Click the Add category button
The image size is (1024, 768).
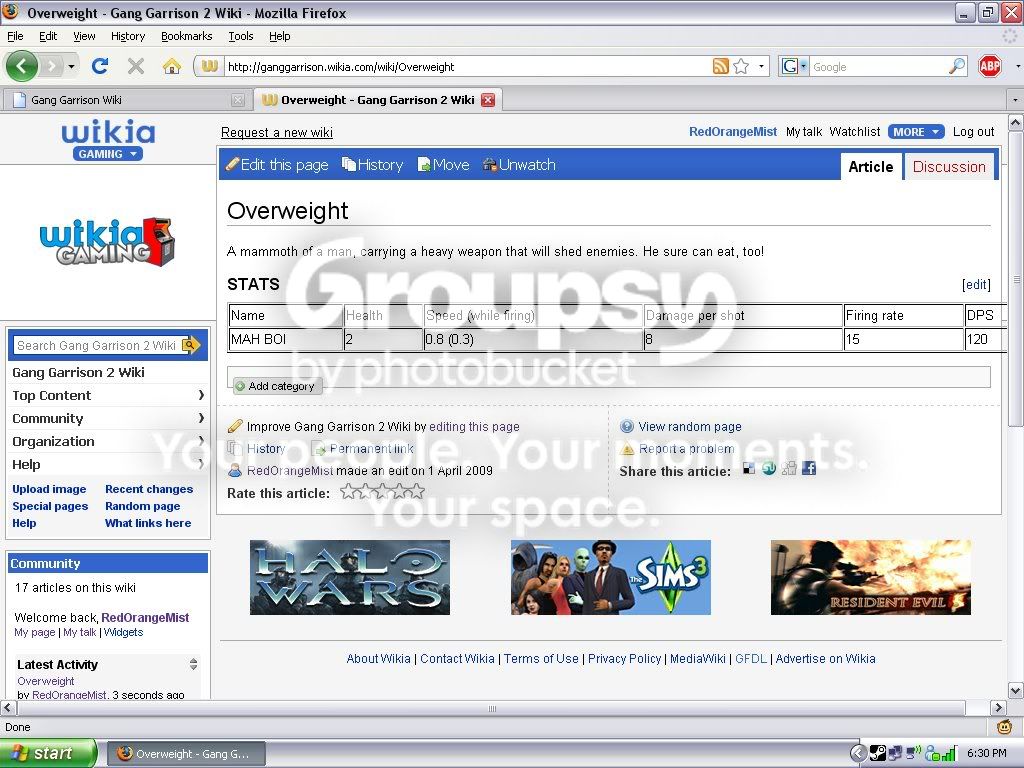pos(276,386)
